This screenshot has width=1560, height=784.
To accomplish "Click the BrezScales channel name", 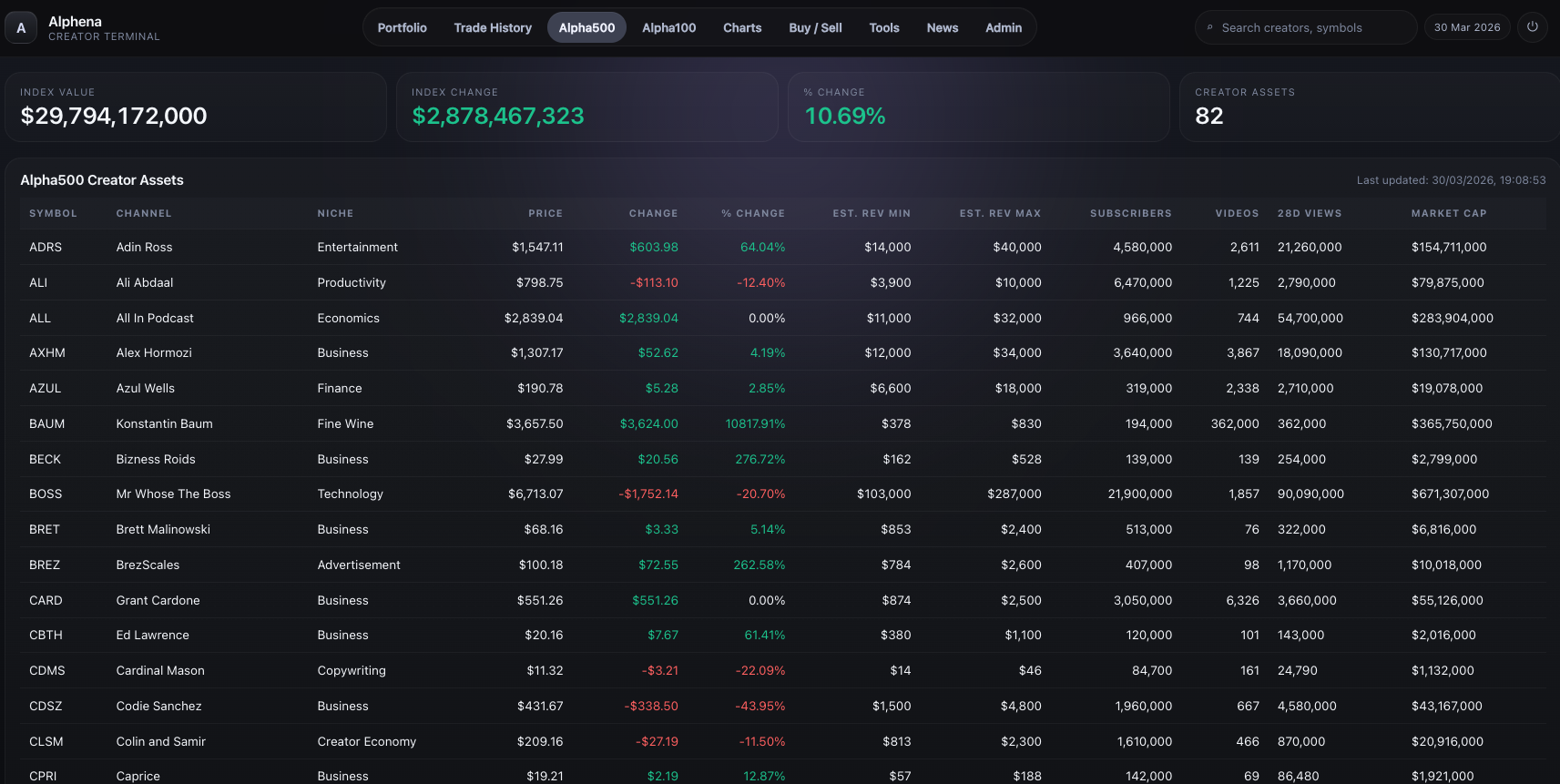I will (x=148, y=565).
